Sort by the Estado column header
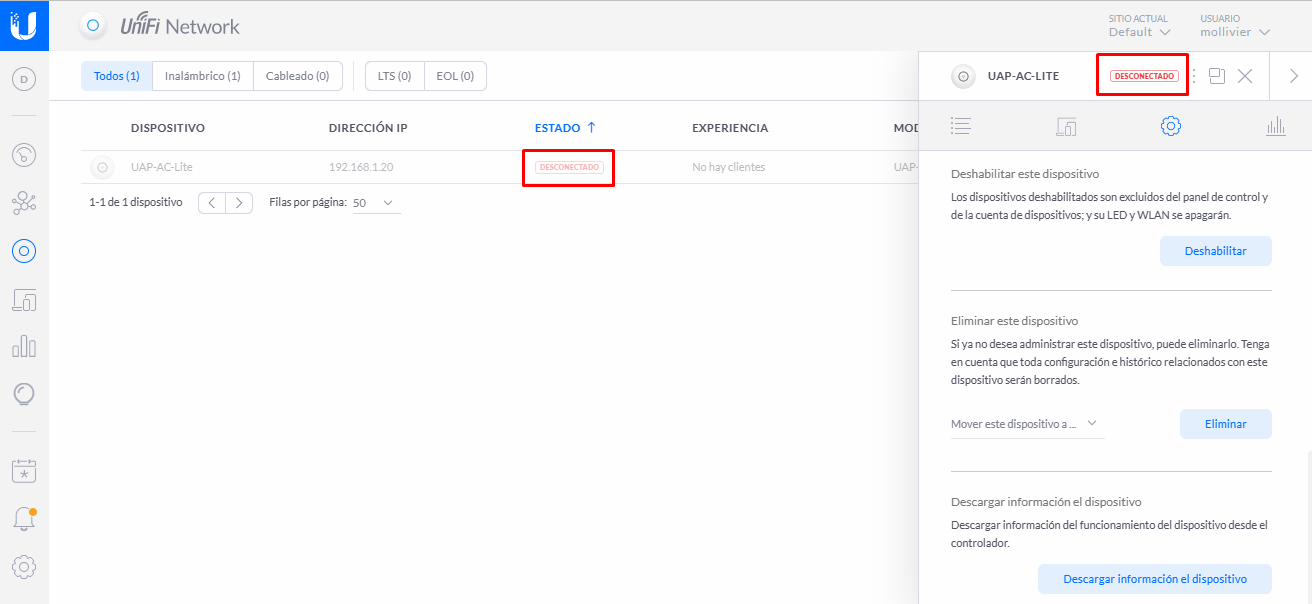 pyautogui.click(x=565, y=128)
